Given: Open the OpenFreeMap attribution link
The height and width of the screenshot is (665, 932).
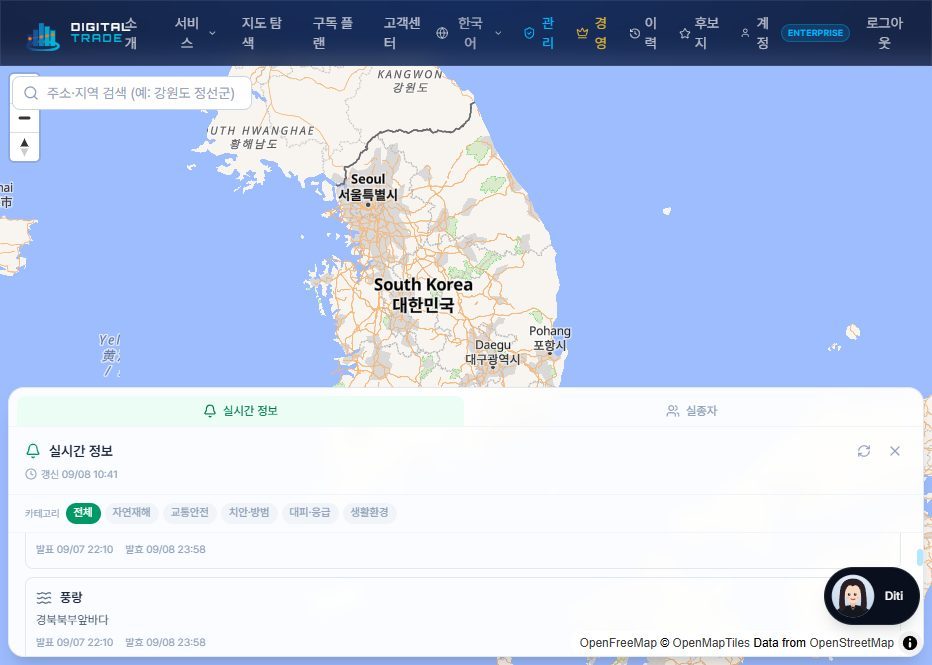Looking at the screenshot, I should 618,642.
